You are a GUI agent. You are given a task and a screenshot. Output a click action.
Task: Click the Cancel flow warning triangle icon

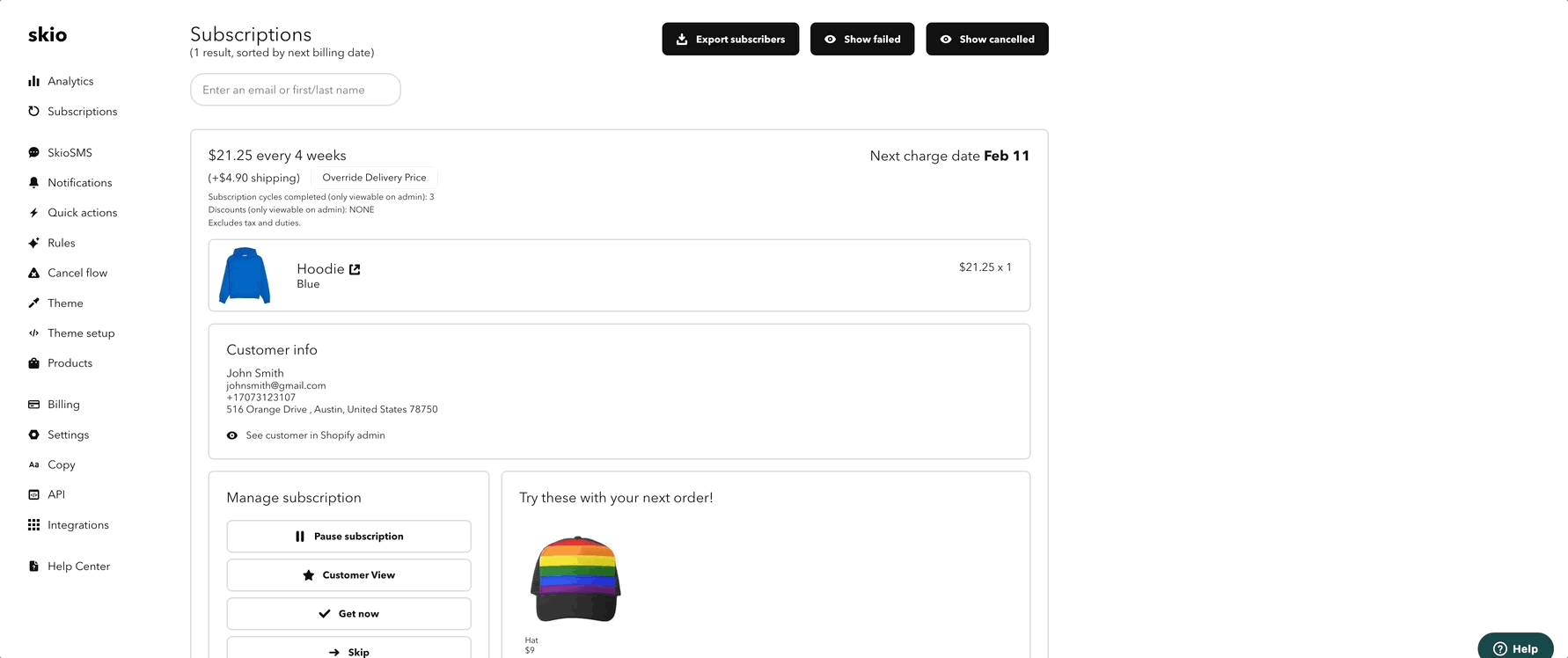33,274
